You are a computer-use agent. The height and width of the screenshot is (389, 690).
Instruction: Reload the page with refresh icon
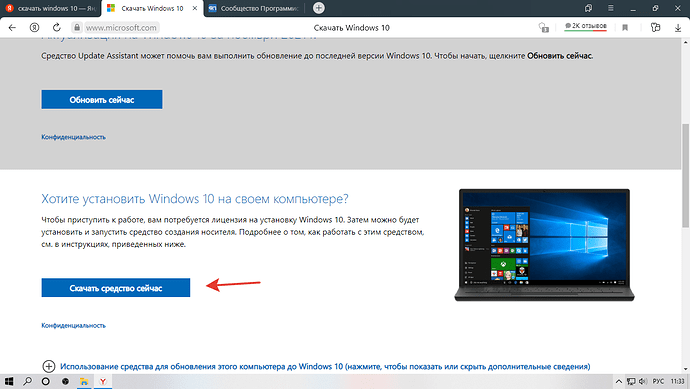pyautogui.click(x=57, y=28)
